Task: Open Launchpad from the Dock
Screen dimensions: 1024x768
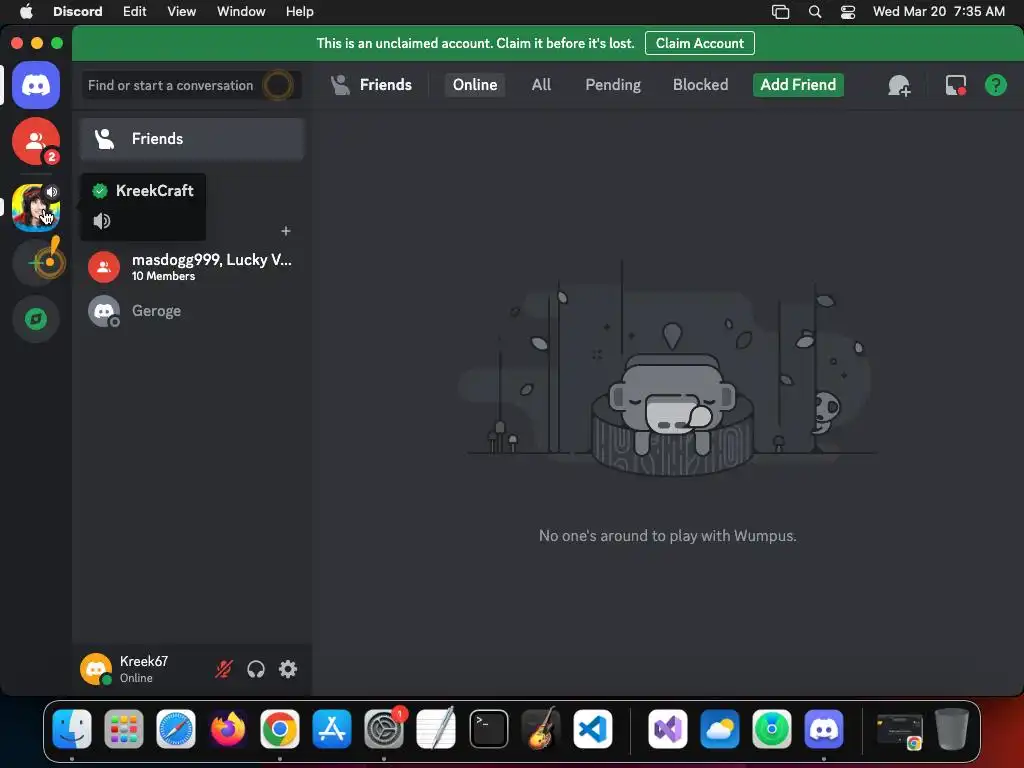Action: tap(123, 729)
